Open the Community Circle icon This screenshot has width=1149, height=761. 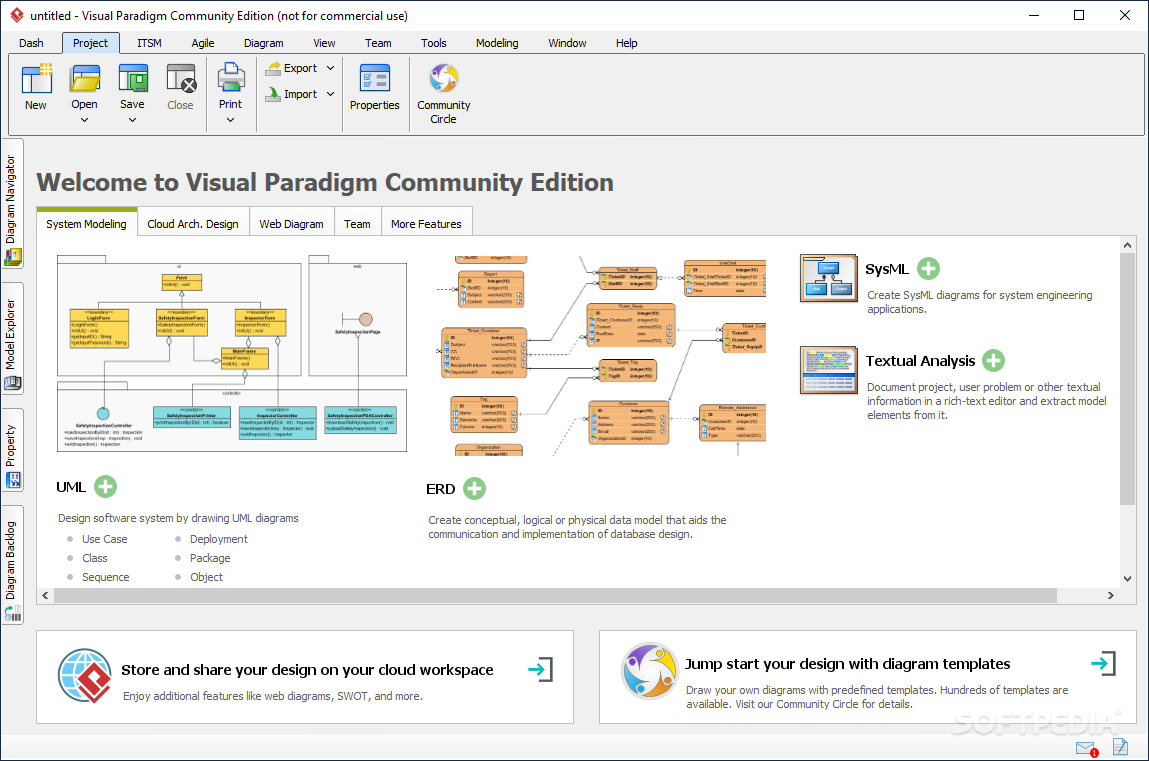click(x=443, y=78)
